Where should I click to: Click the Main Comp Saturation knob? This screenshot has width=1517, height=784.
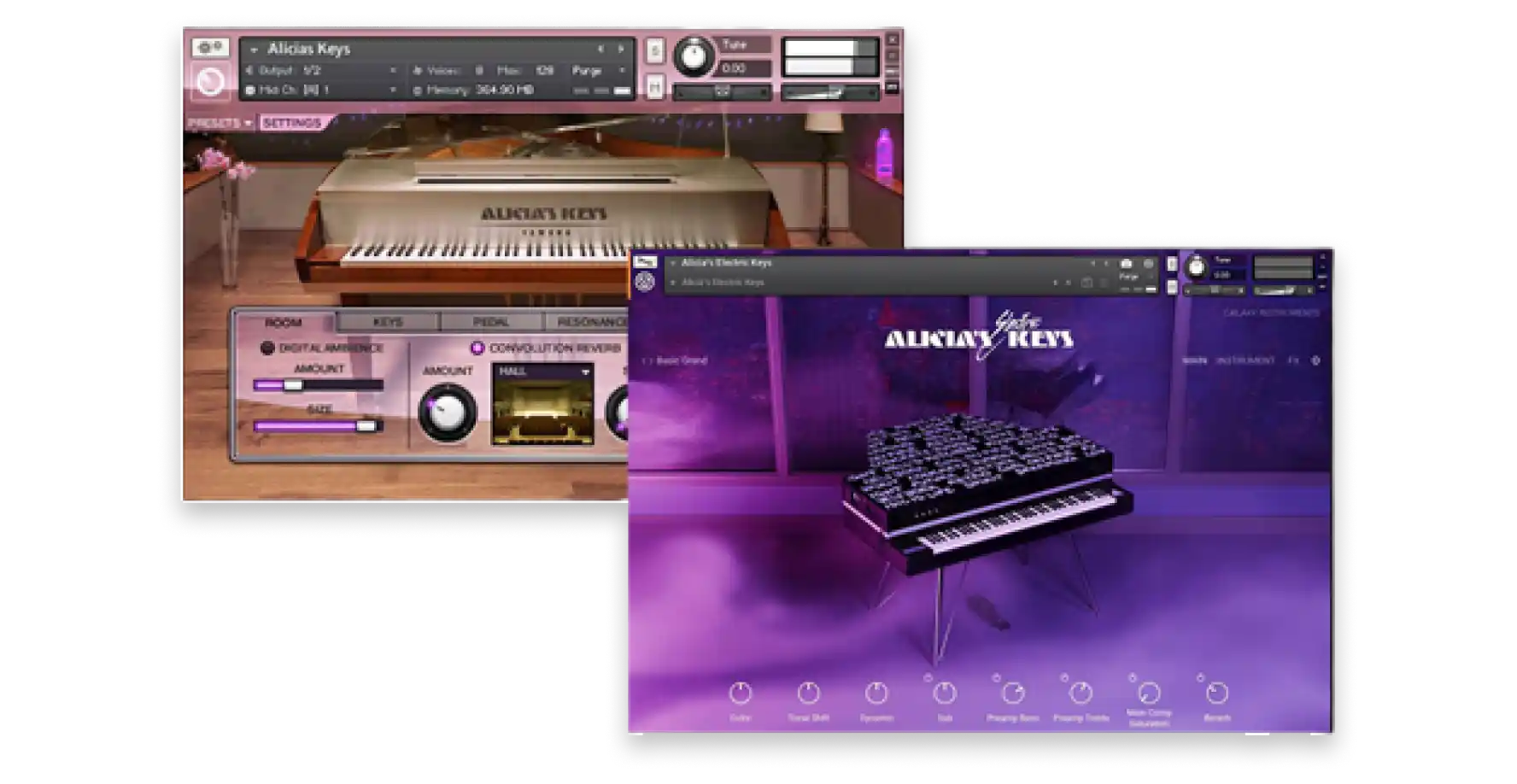coord(1149,693)
